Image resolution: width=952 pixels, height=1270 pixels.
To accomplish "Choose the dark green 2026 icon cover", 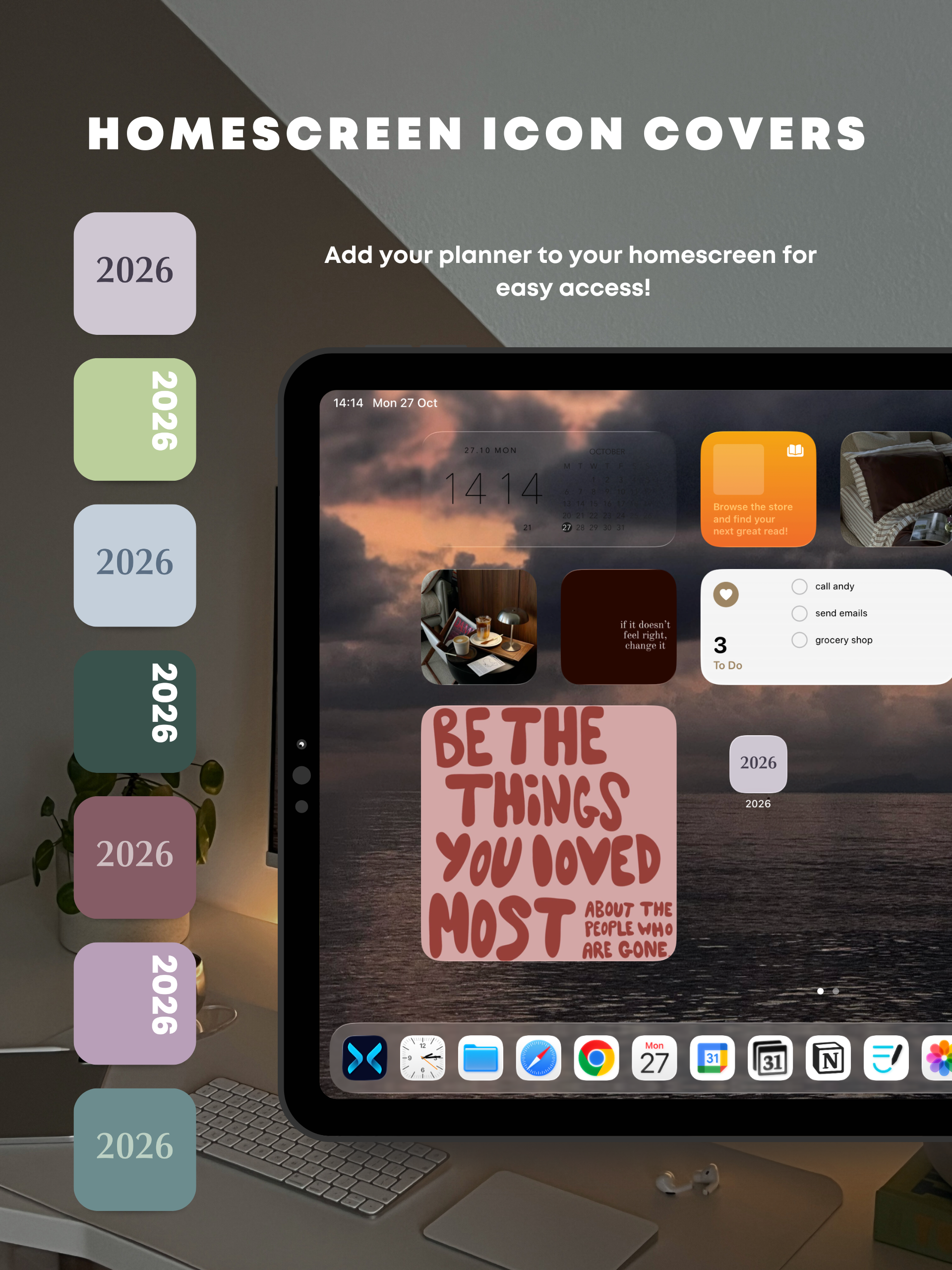I will (x=135, y=711).
